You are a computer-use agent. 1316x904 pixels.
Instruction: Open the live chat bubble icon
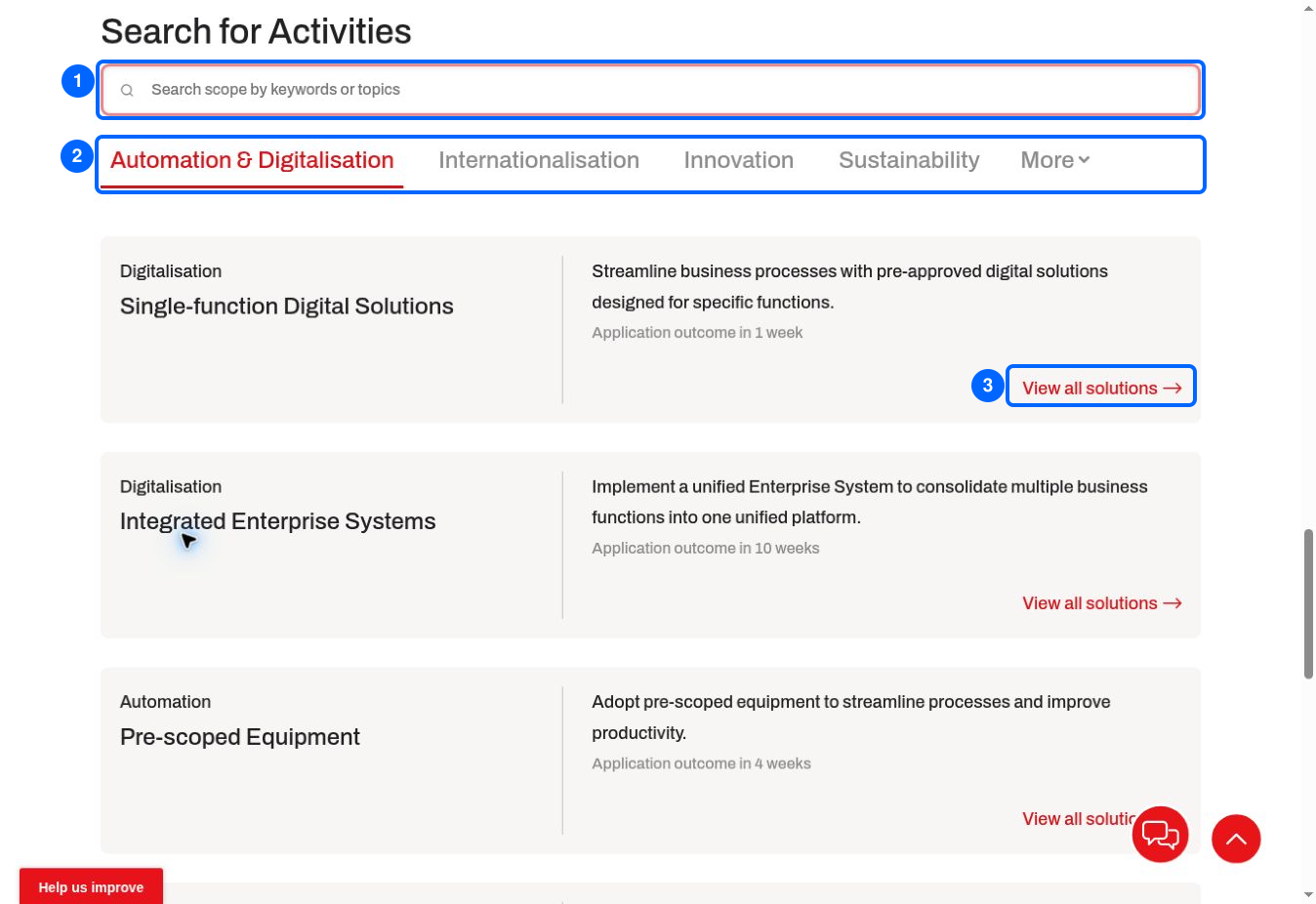tap(1160, 835)
